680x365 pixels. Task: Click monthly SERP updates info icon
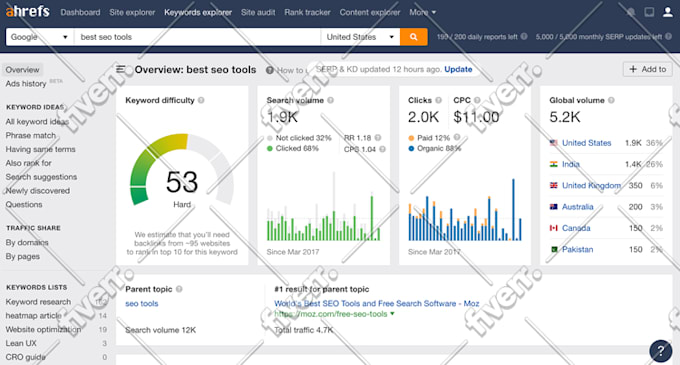pos(668,36)
